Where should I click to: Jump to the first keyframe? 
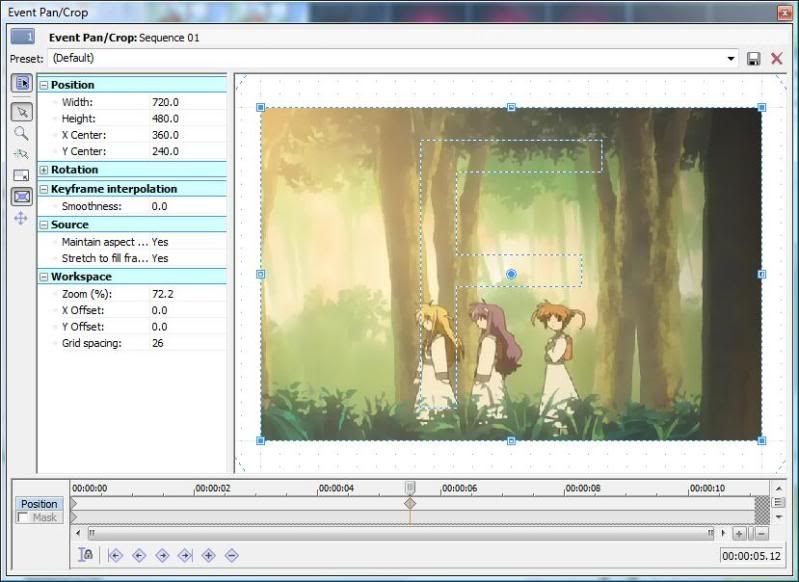pyautogui.click(x=115, y=555)
